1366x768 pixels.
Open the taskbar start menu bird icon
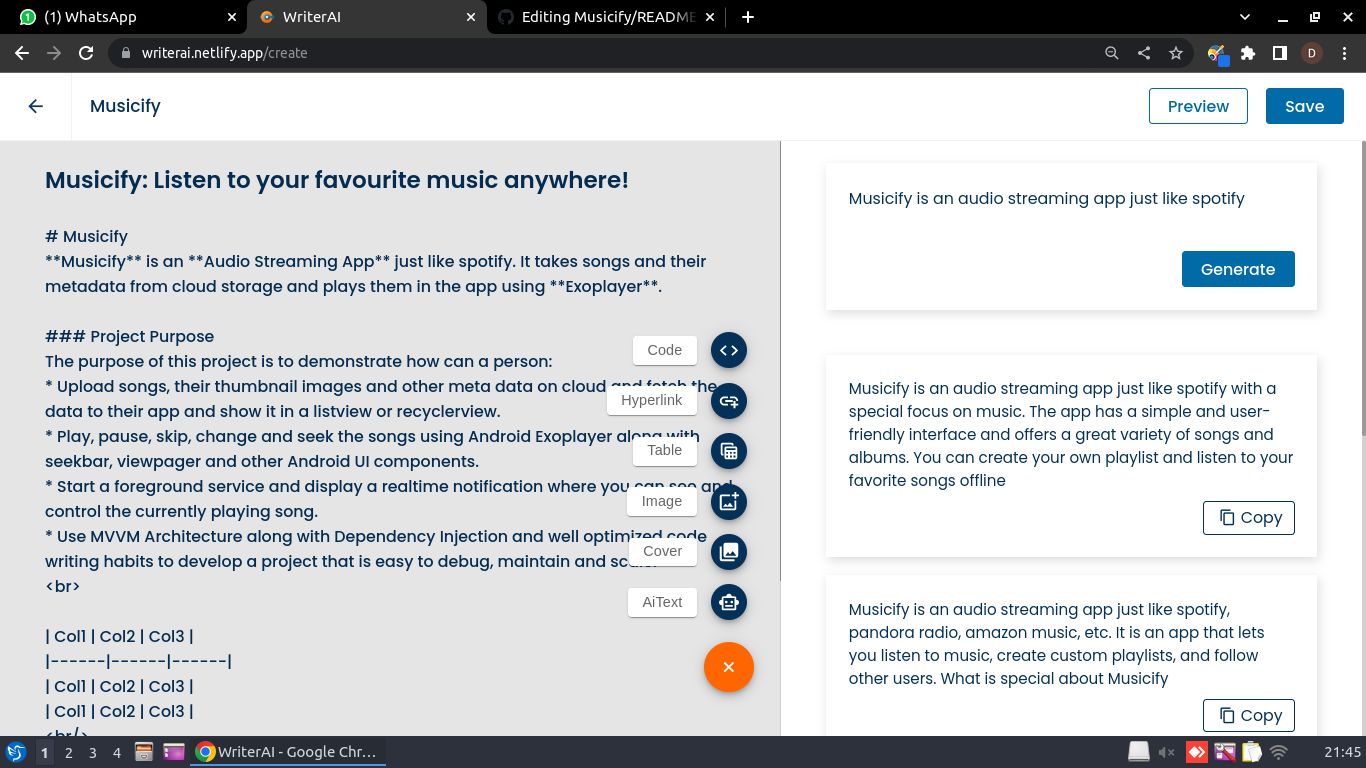[16, 752]
